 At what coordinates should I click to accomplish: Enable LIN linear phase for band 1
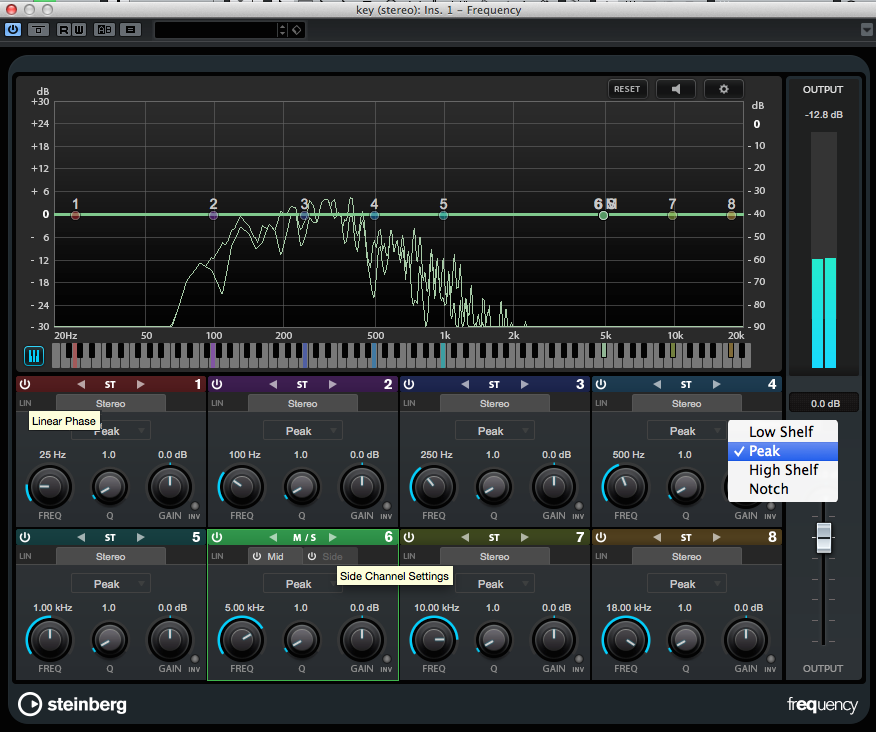[x=26, y=403]
